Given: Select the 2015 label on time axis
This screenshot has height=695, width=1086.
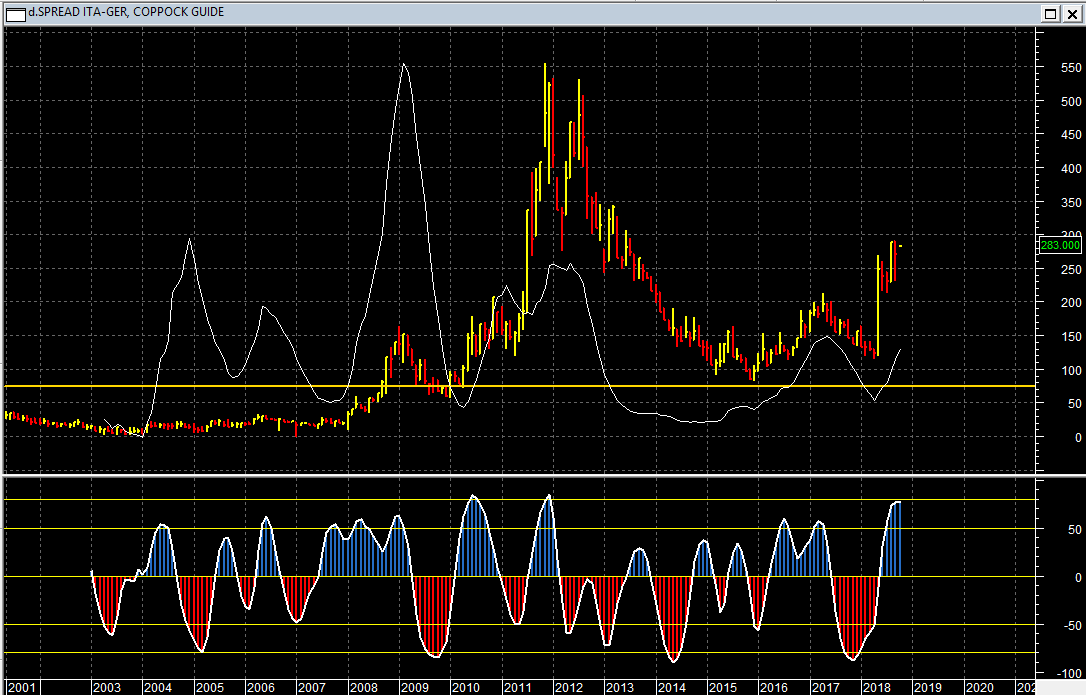Looking at the screenshot, I should [x=722, y=687].
